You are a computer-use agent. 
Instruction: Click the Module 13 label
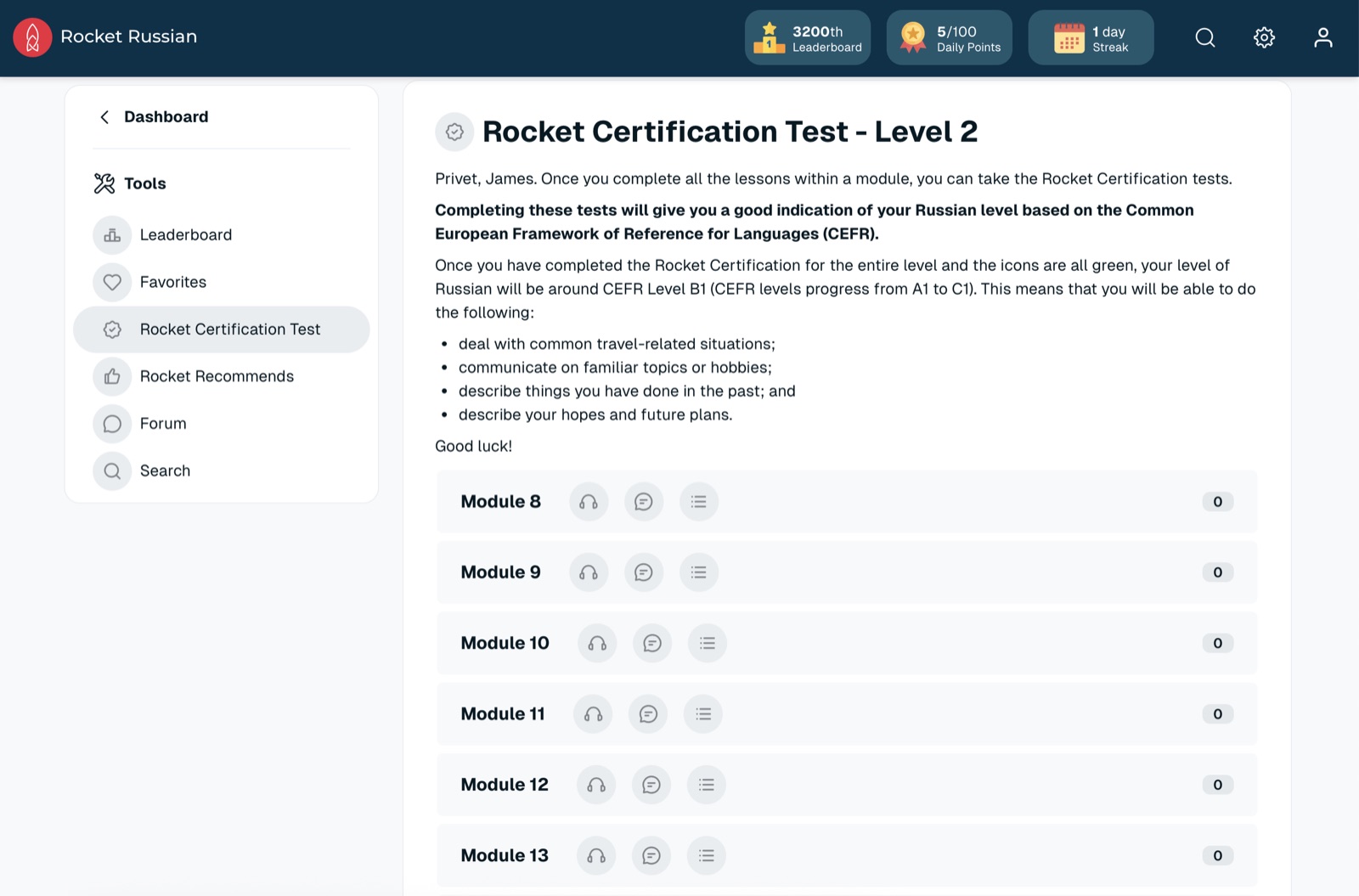click(x=505, y=856)
